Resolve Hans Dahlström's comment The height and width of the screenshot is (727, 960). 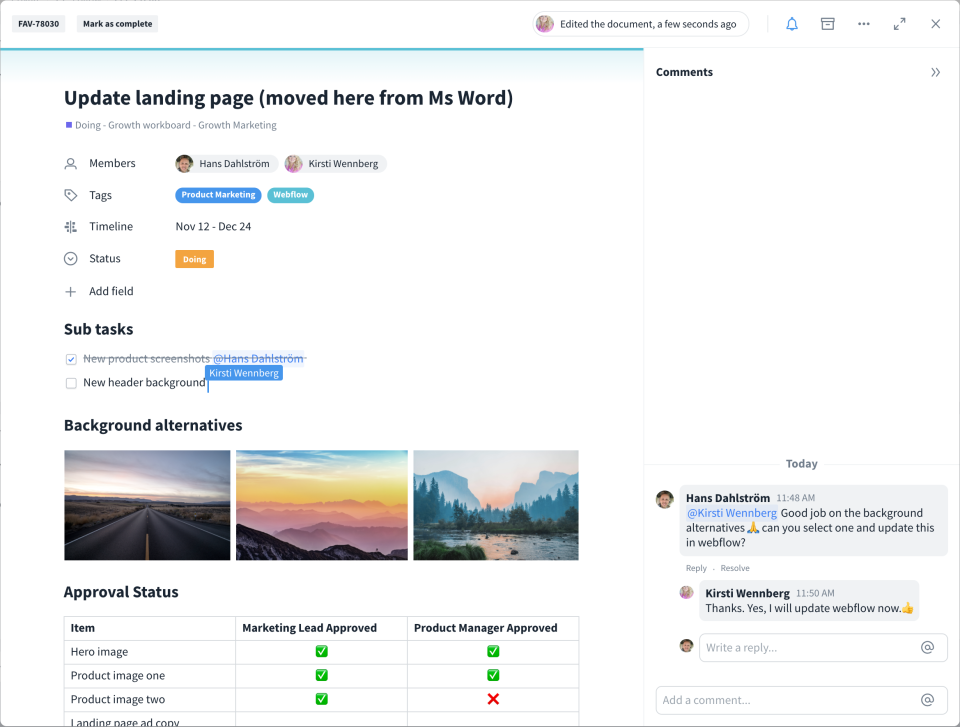point(734,567)
